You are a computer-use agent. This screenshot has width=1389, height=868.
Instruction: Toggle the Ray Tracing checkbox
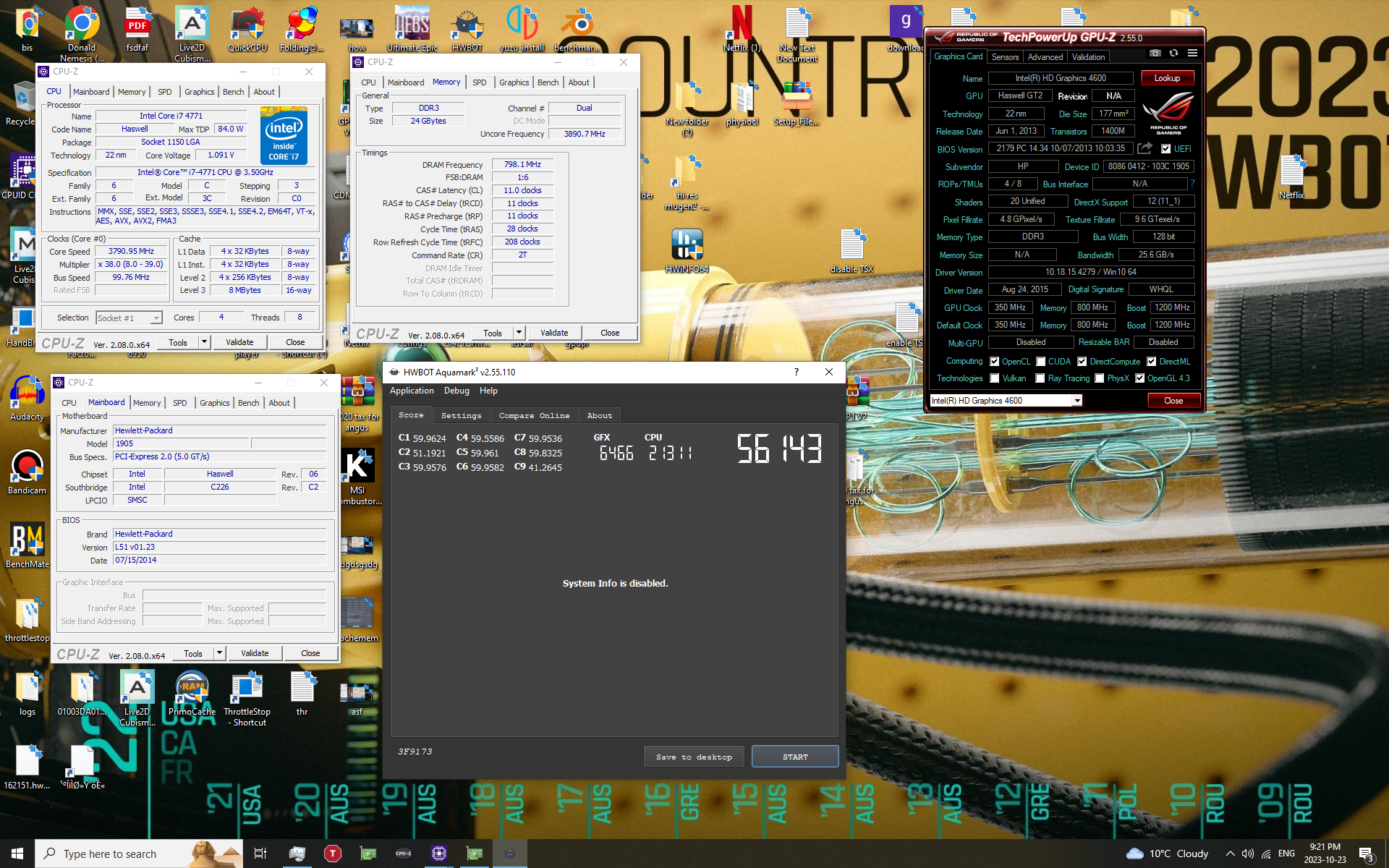pos(1040,378)
